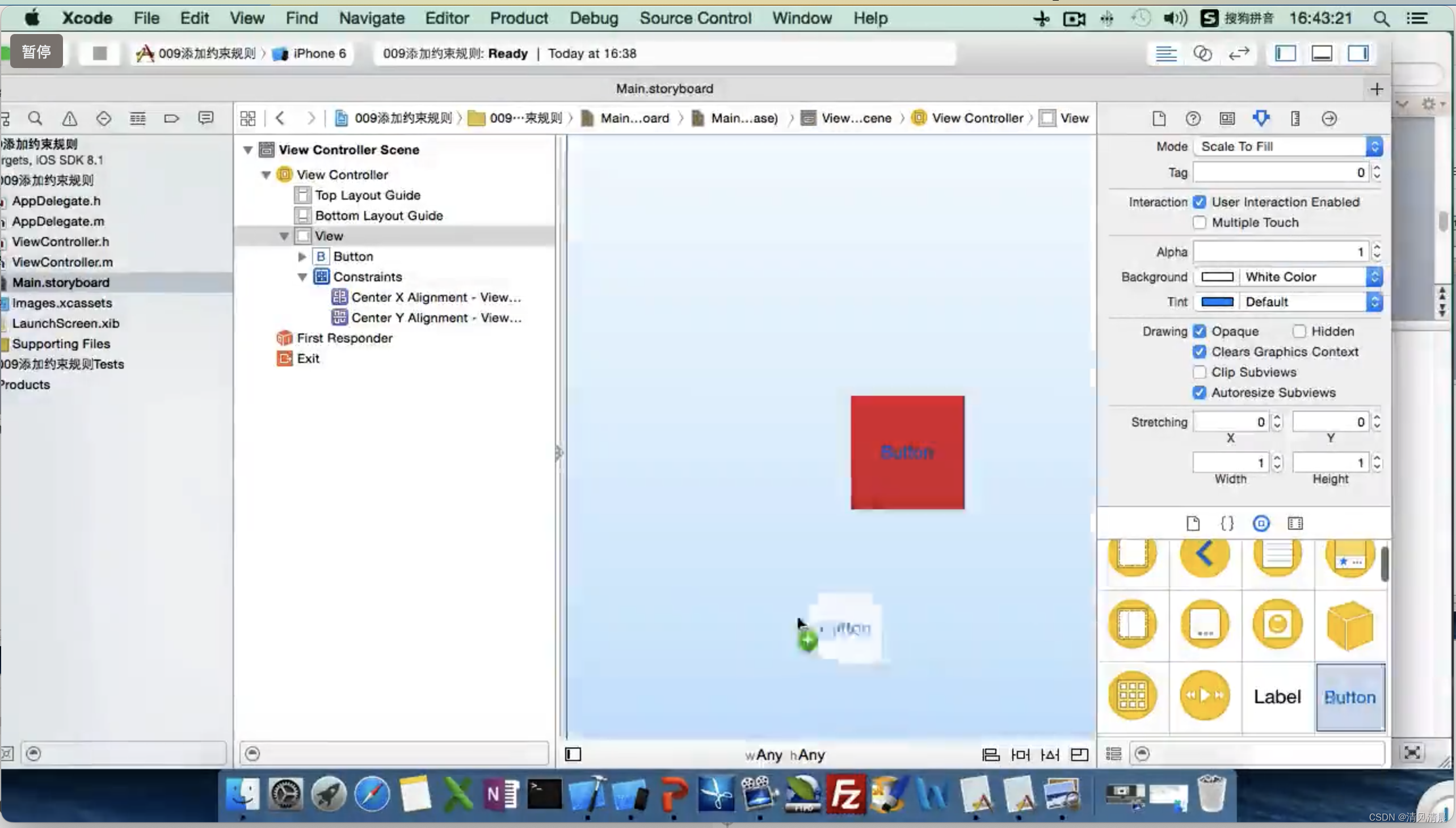The image size is (1456, 828).
Task: Open the Resizing Behavior icon
Action: (1079, 755)
